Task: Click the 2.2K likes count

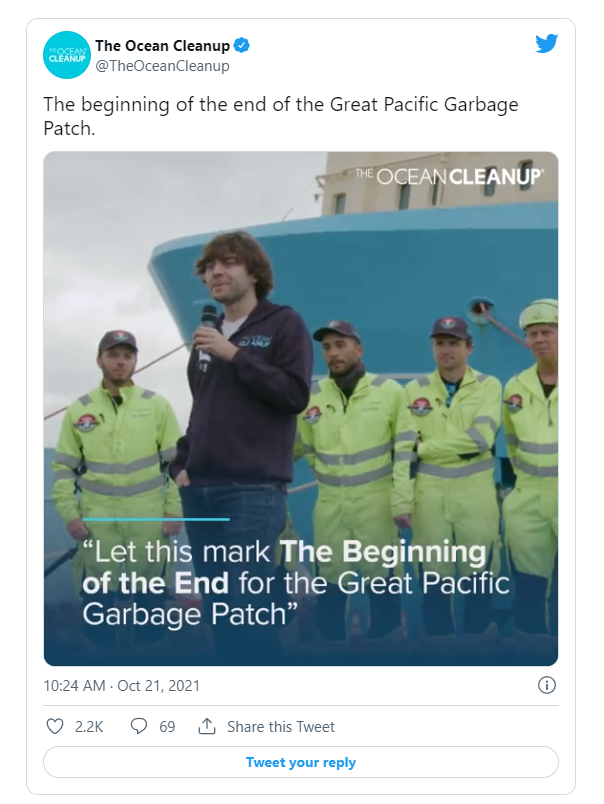Action: click(x=89, y=727)
